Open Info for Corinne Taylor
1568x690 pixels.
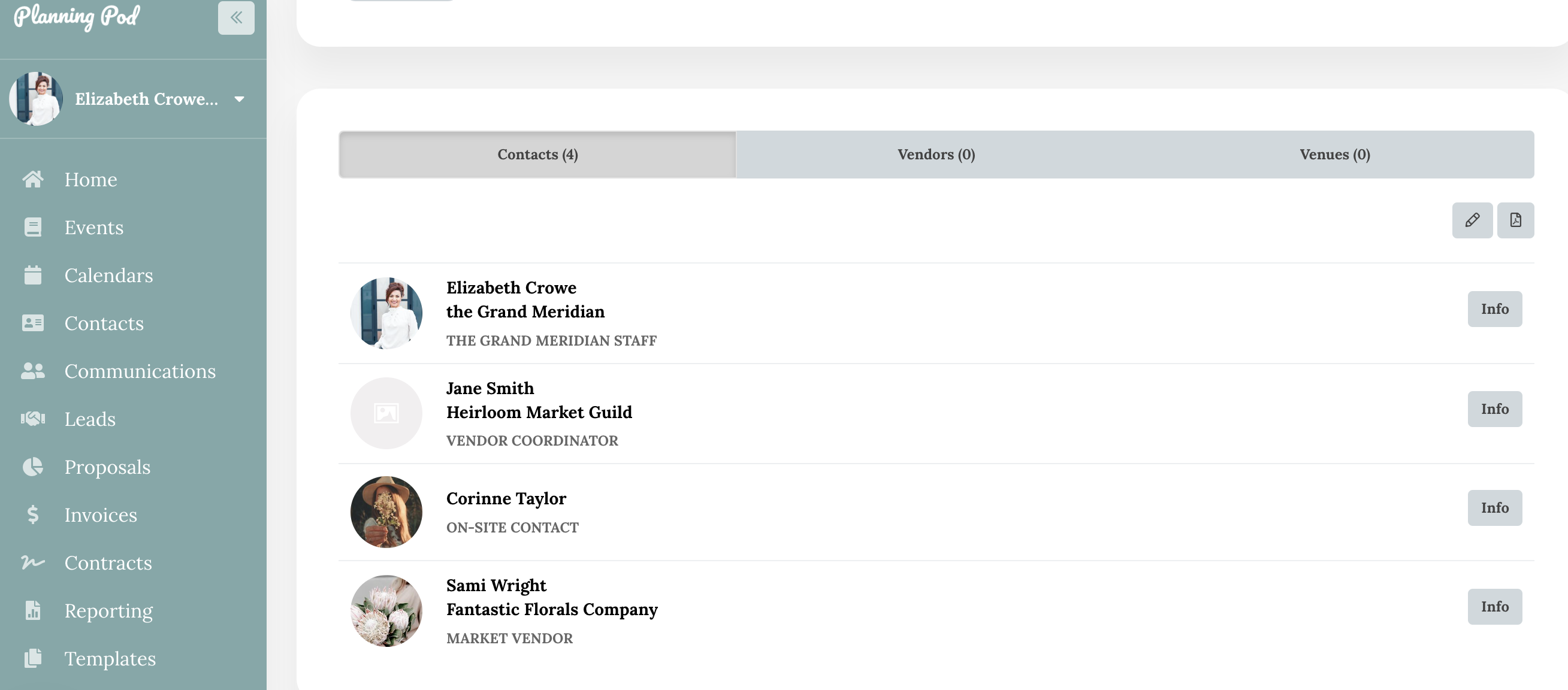pos(1494,508)
